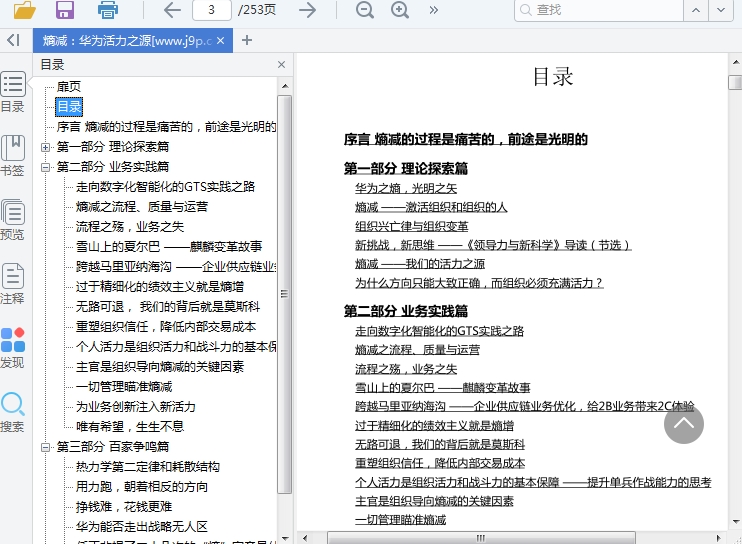Follow the 华为之熵，光明之矢 contents link
This screenshot has height=544, width=742.
406,188
